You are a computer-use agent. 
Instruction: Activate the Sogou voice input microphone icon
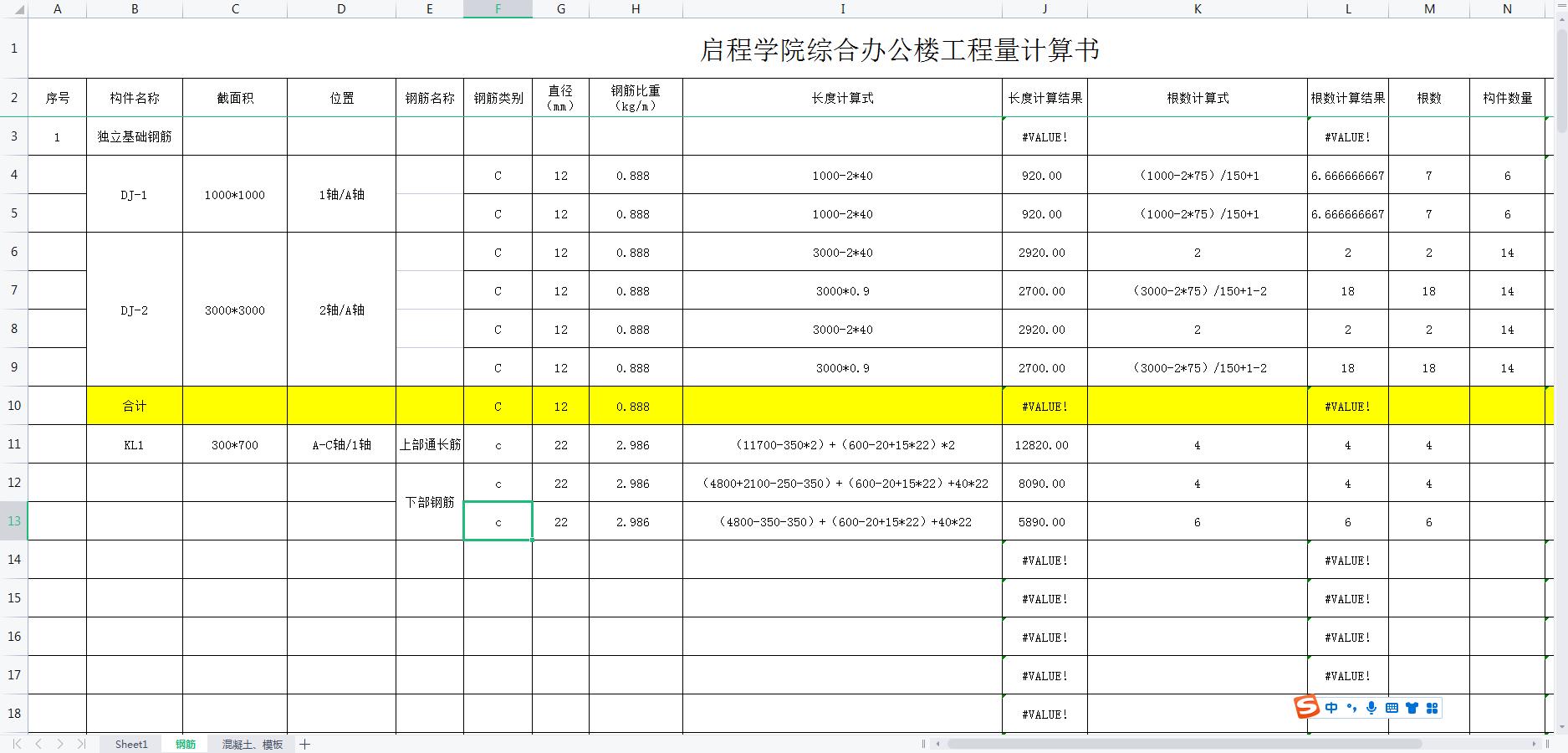point(1371,708)
